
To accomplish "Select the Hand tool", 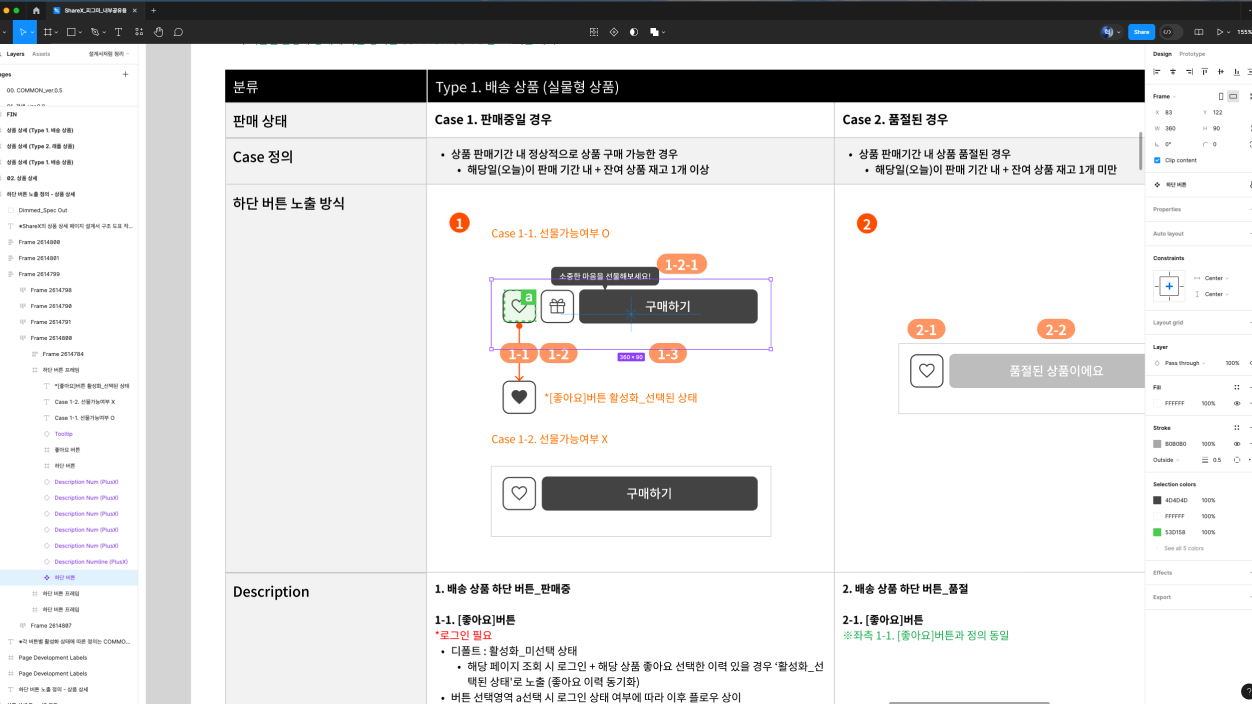I will (x=158, y=32).
